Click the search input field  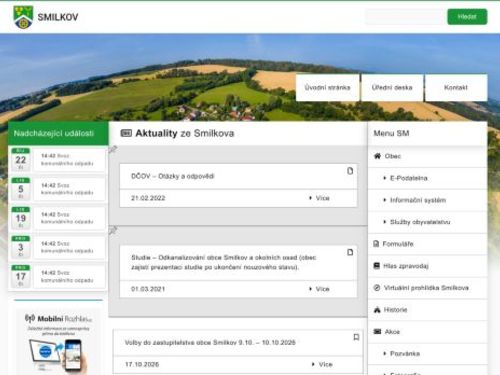pos(404,17)
